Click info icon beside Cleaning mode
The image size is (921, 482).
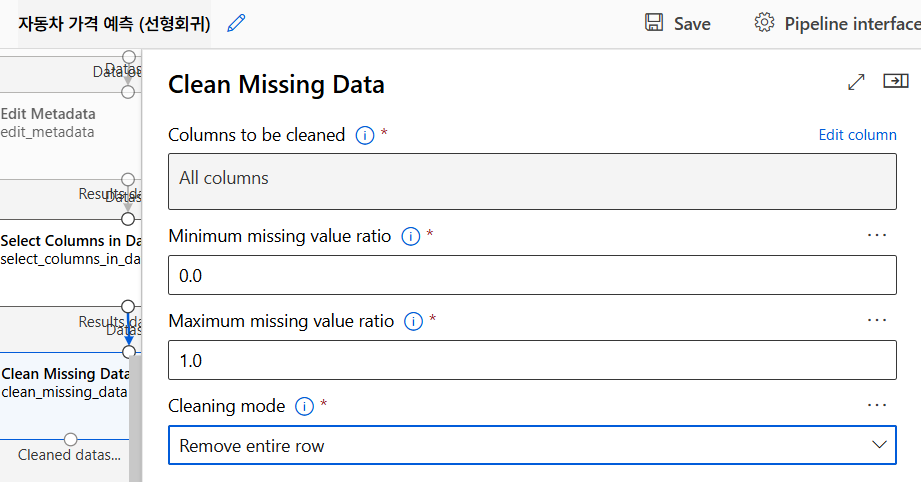[x=305, y=406]
